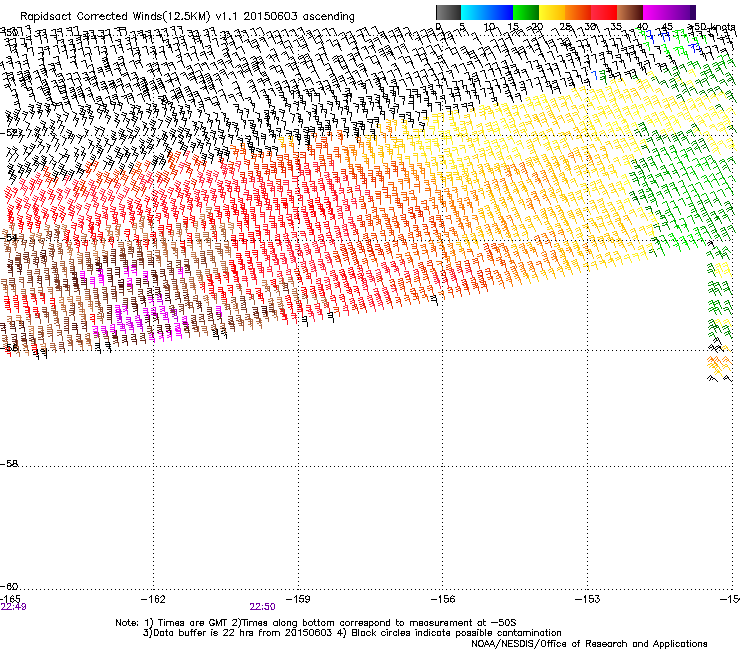
Task: Click the -162 longitude axis label
Action: [x=153, y=599]
